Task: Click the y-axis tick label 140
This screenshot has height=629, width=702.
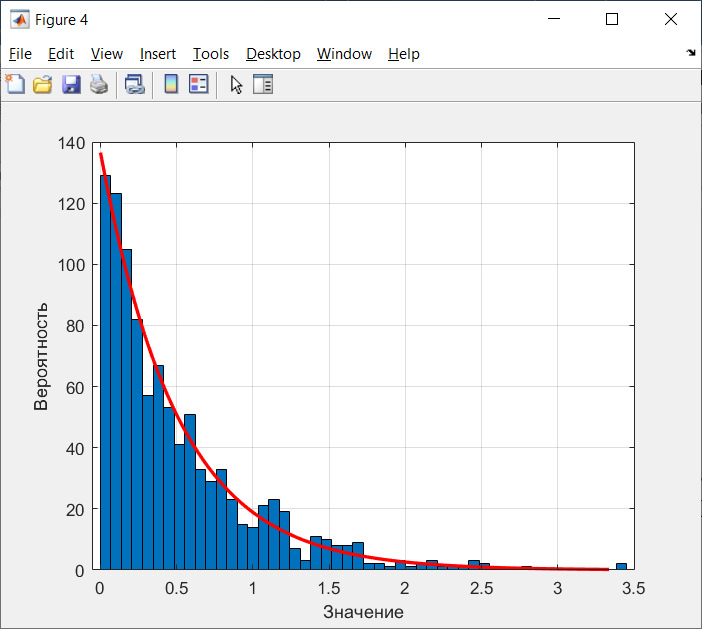Action: [71, 143]
